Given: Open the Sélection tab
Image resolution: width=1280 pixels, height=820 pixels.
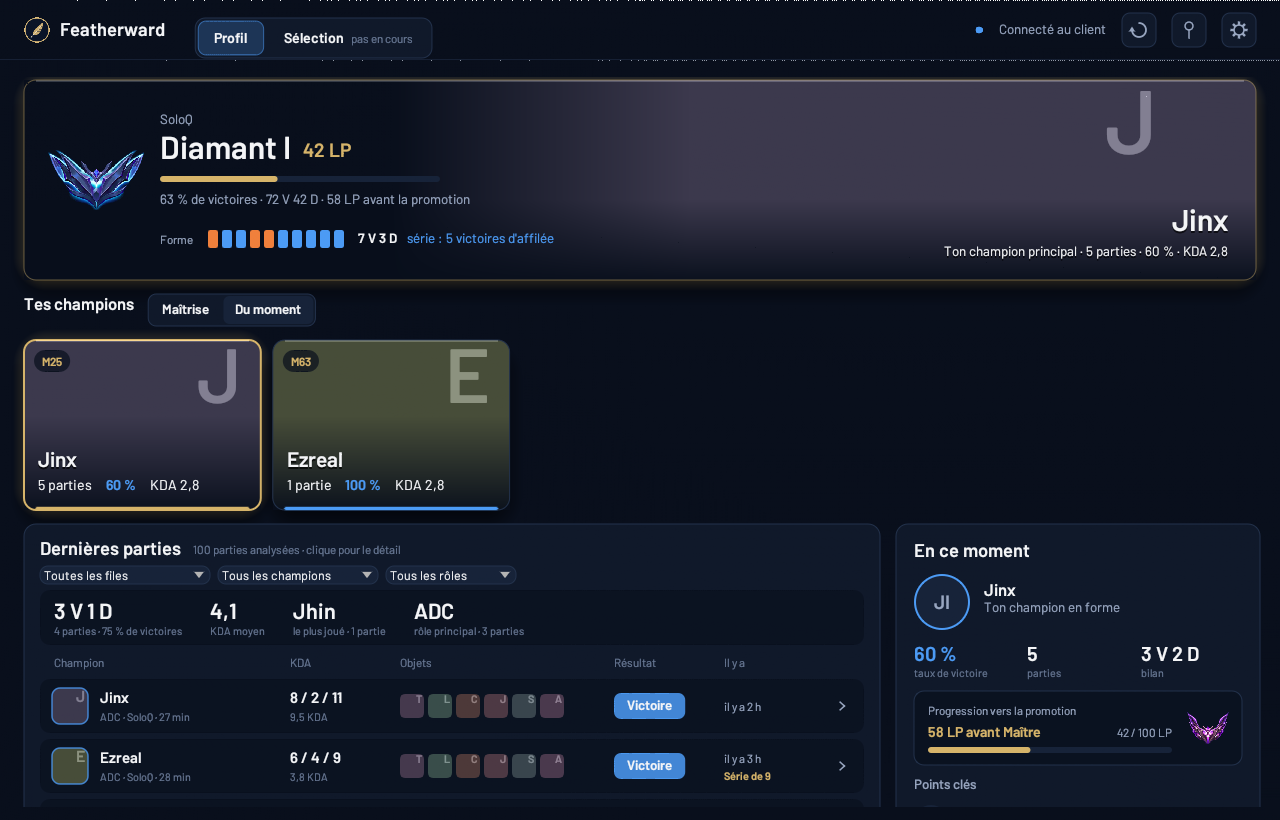Looking at the screenshot, I should point(348,38).
